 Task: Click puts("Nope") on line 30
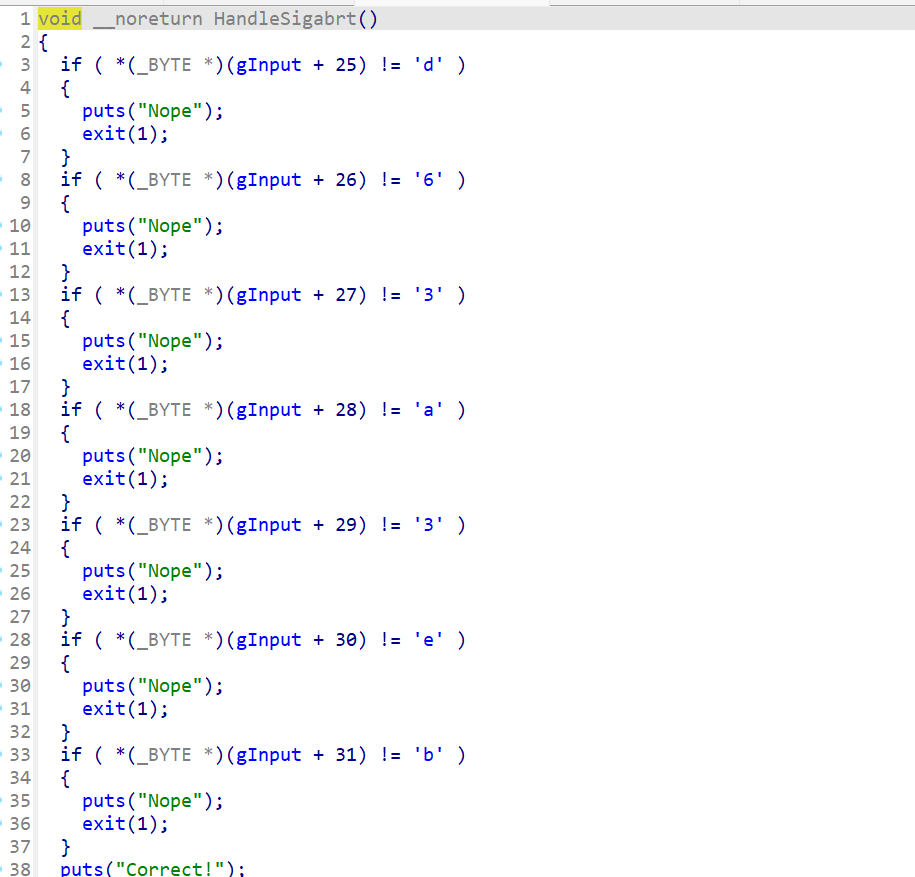148,686
